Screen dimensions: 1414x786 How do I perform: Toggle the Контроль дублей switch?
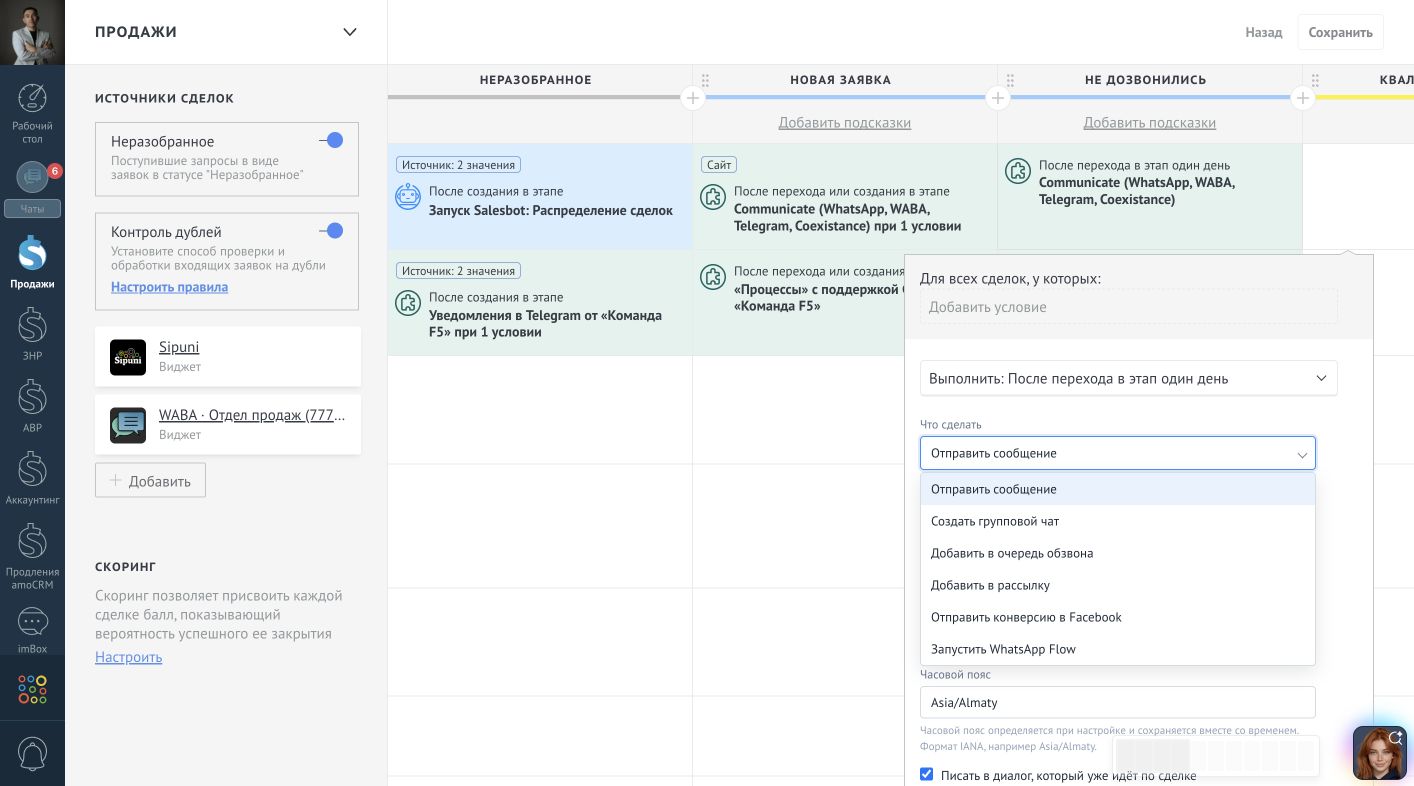[x=331, y=231]
